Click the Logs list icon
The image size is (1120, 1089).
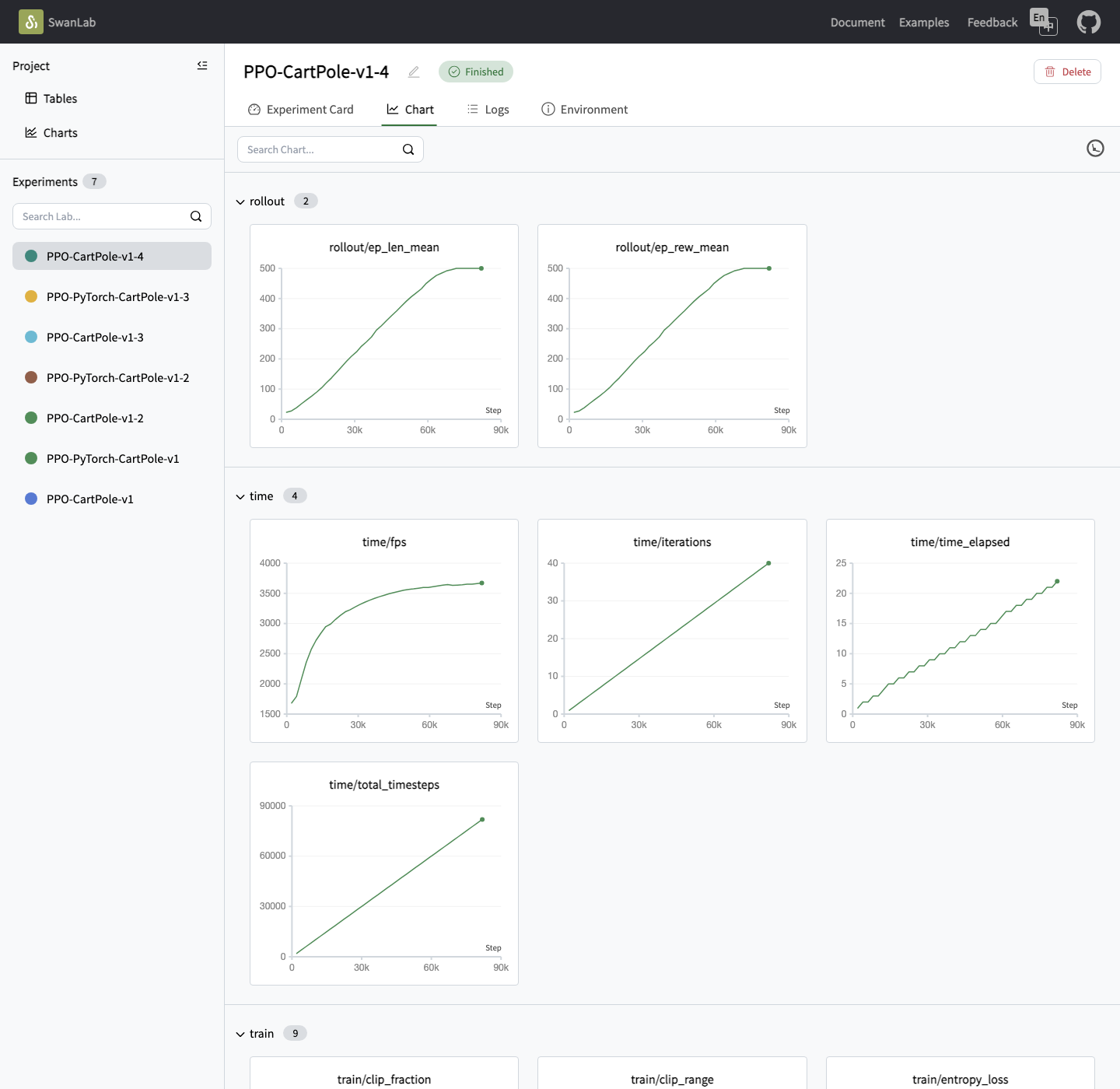pos(473,110)
